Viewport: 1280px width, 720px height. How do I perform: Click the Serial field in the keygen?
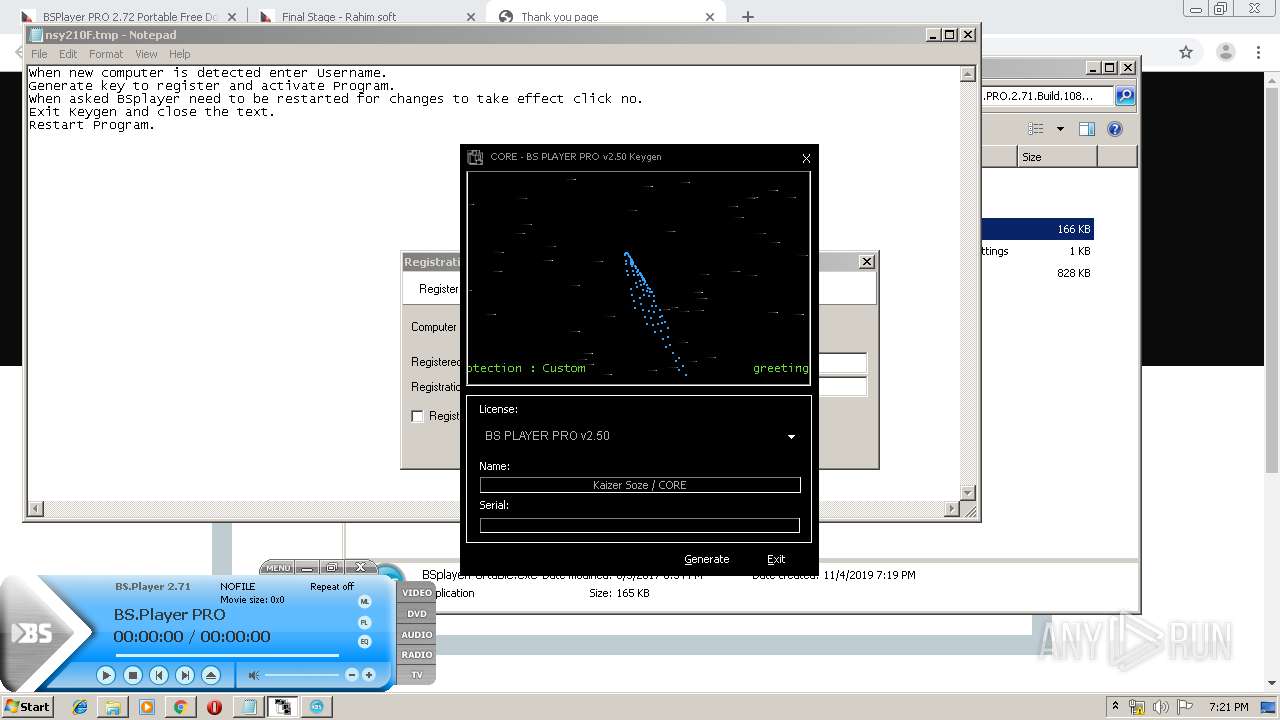tap(640, 525)
